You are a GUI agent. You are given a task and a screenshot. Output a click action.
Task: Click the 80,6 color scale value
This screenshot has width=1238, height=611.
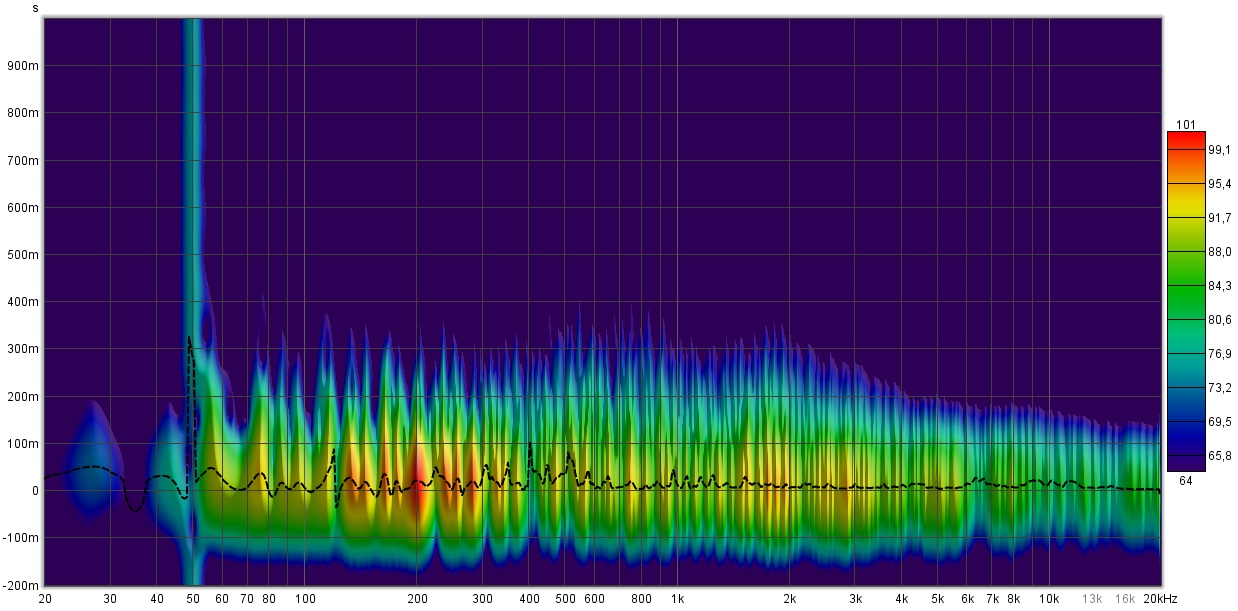coord(1219,319)
